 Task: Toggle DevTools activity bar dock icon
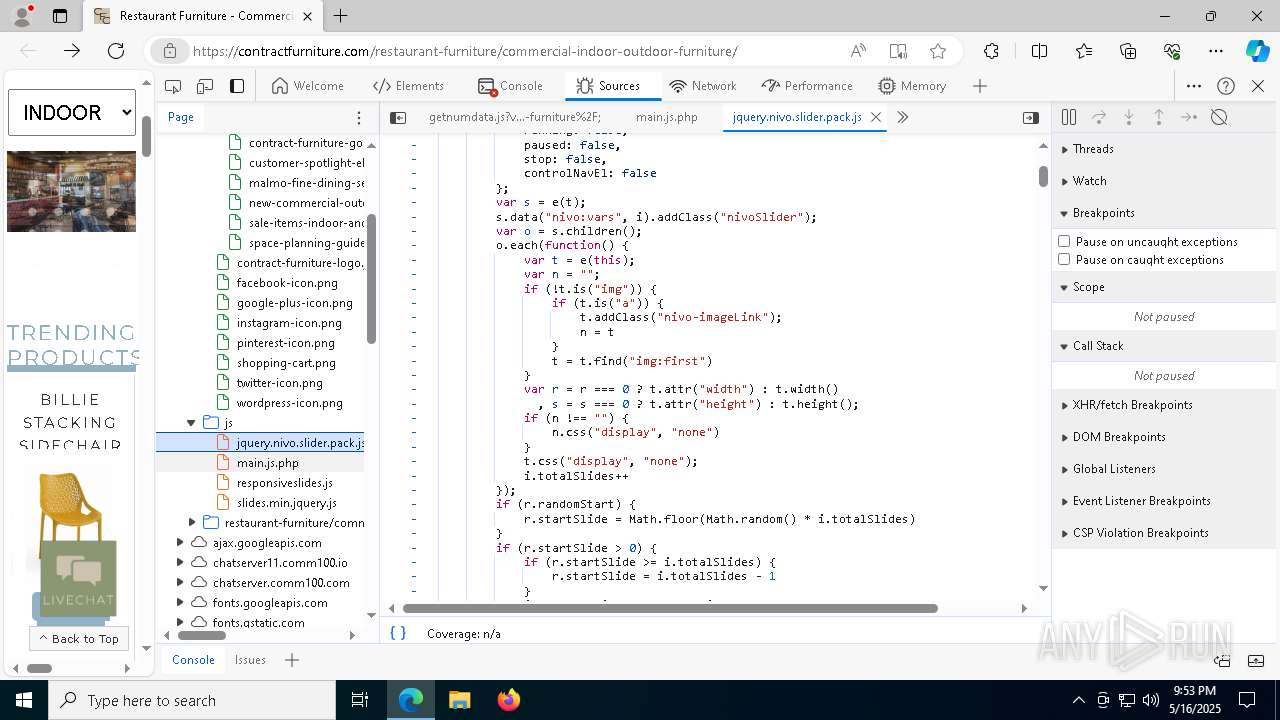tap(237, 86)
